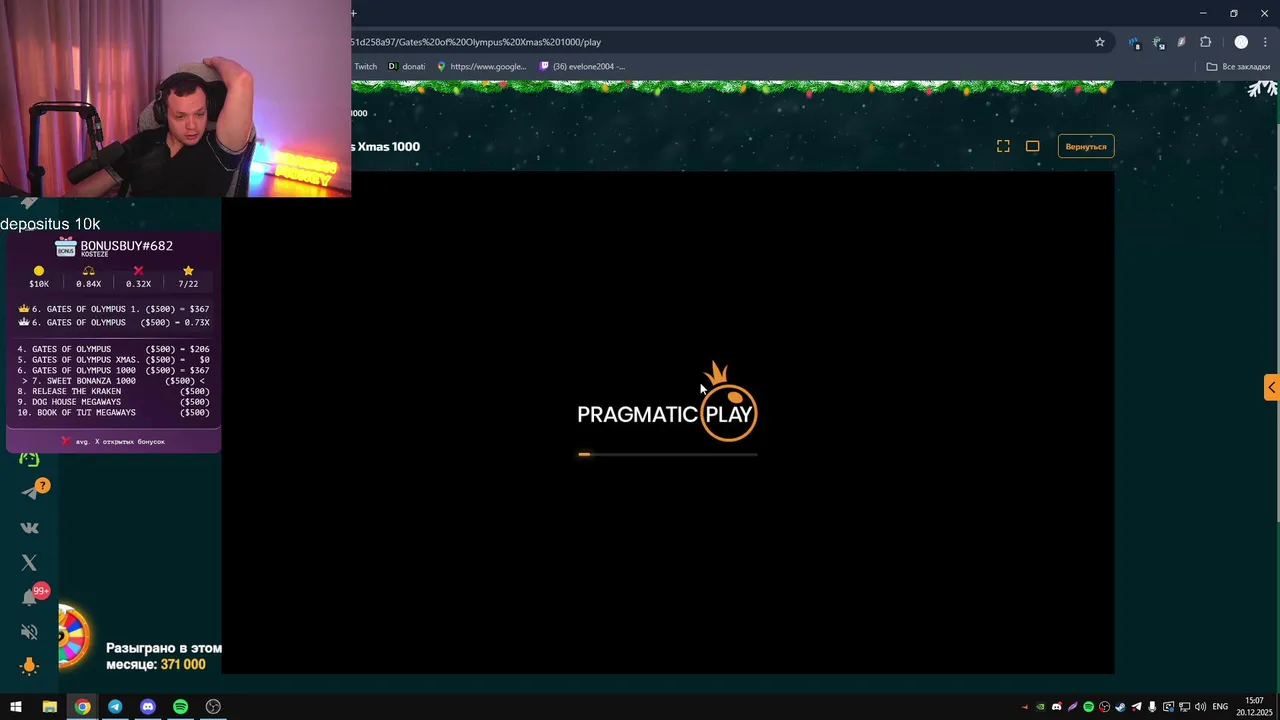The height and width of the screenshot is (720, 1280).
Task: Open Telegram from the taskbar
Action: 115,707
